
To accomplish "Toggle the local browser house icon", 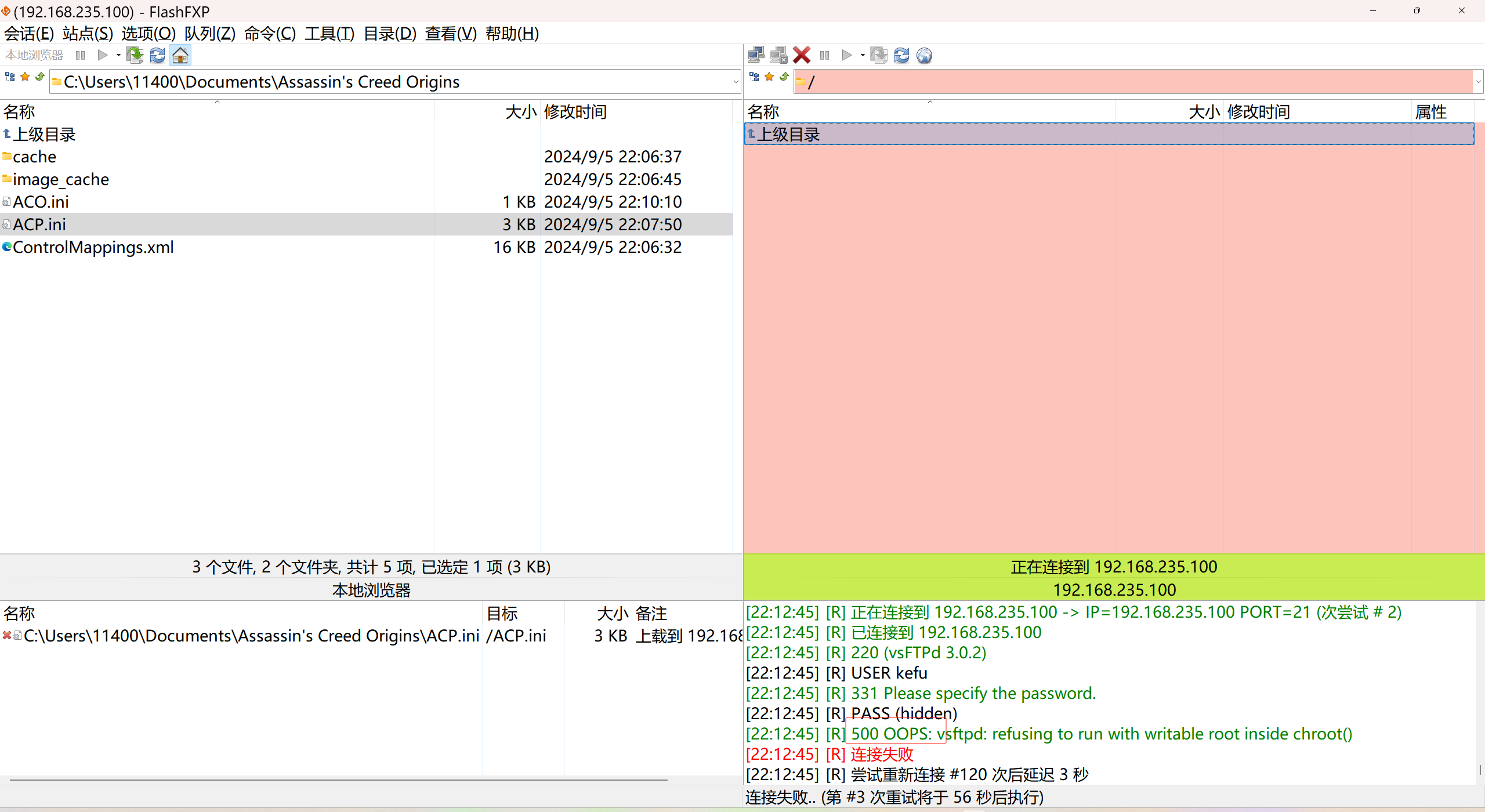I will [180, 55].
